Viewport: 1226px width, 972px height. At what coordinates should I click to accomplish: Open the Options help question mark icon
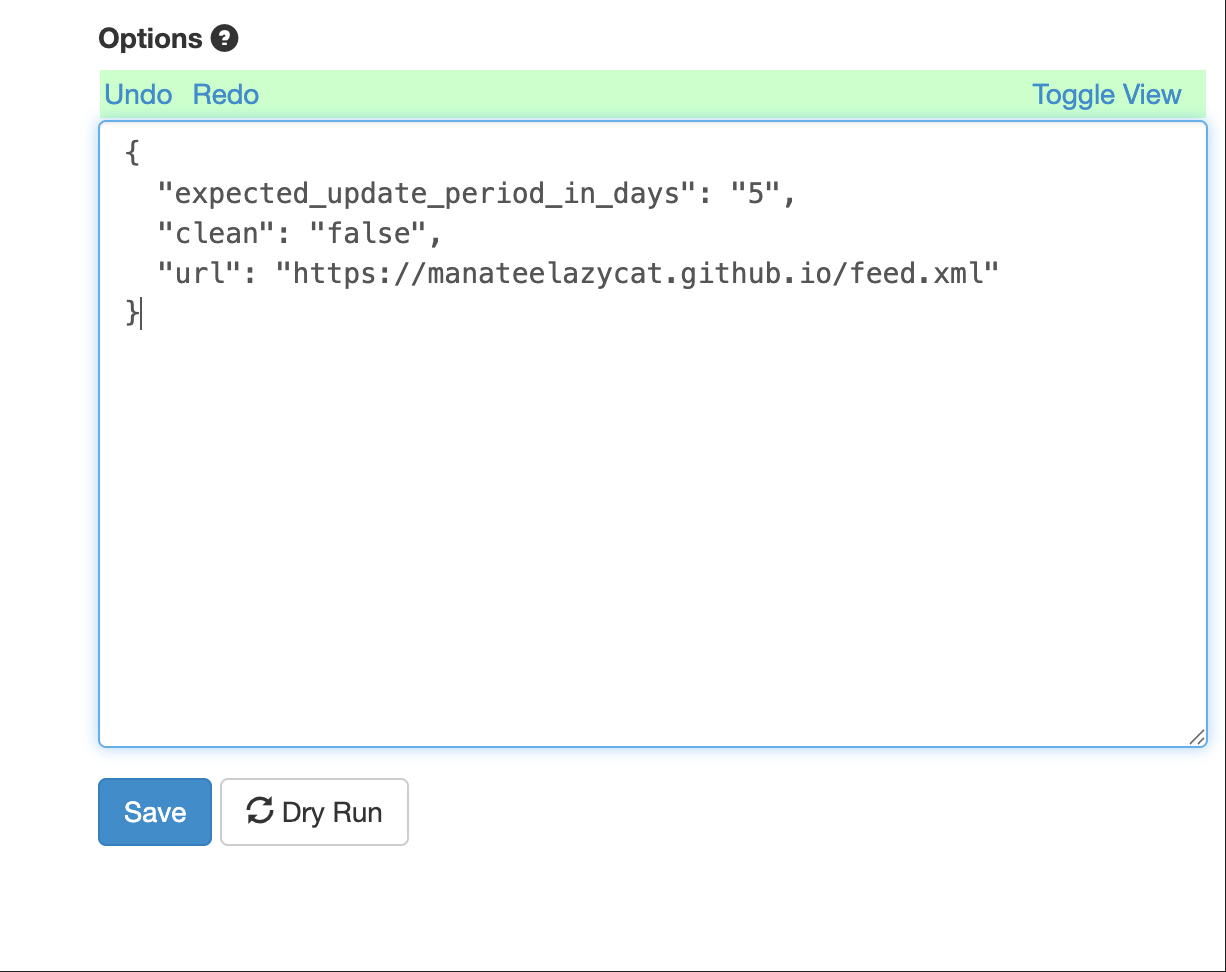(x=224, y=39)
